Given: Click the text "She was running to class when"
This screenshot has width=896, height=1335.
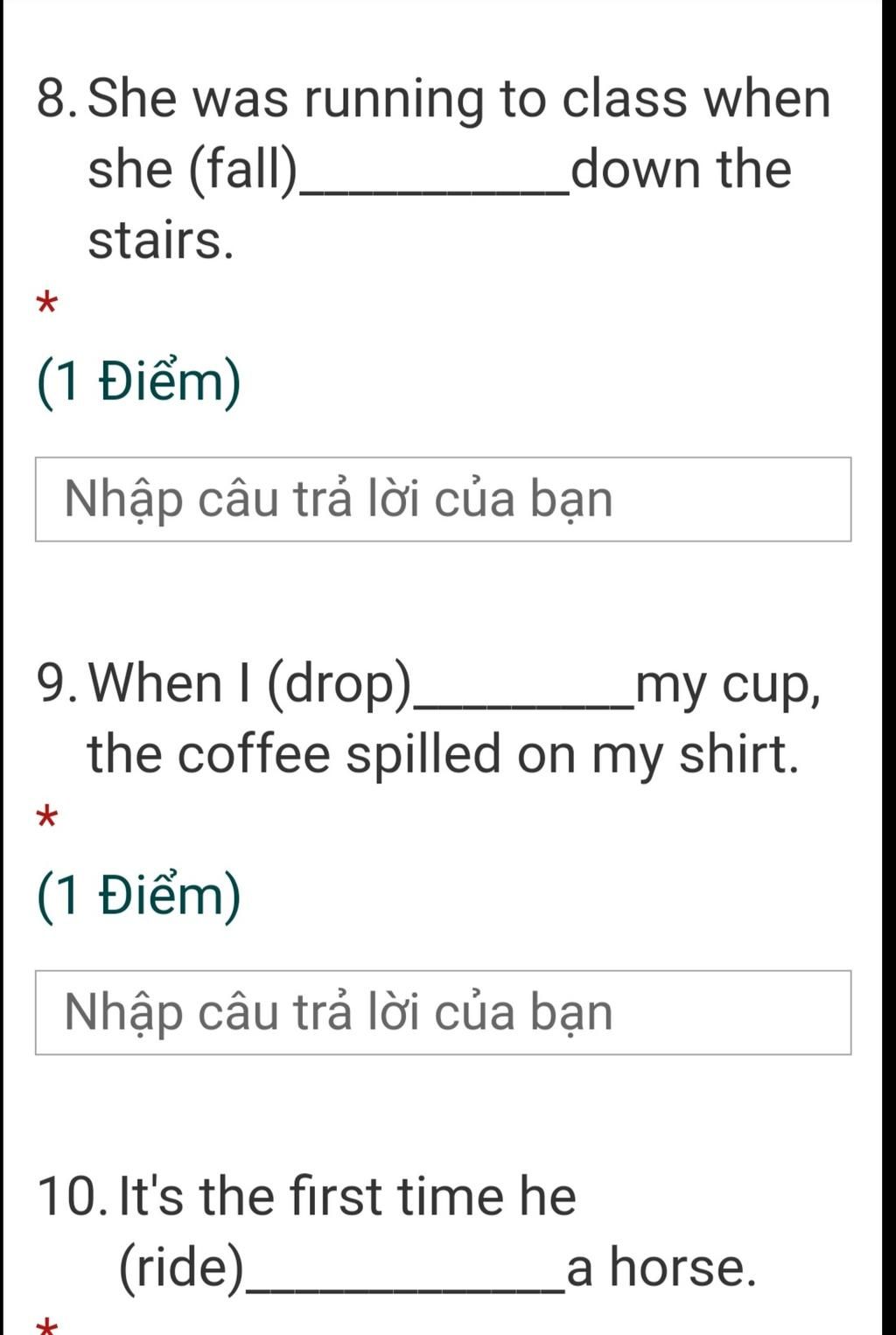Looking at the screenshot, I should [x=459, y=98].
